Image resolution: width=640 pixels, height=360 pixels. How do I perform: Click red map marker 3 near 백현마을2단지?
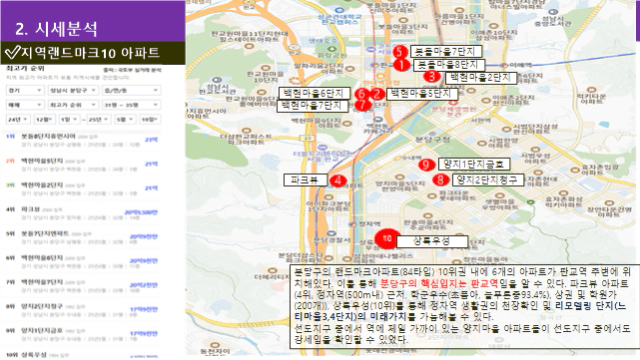432,76
